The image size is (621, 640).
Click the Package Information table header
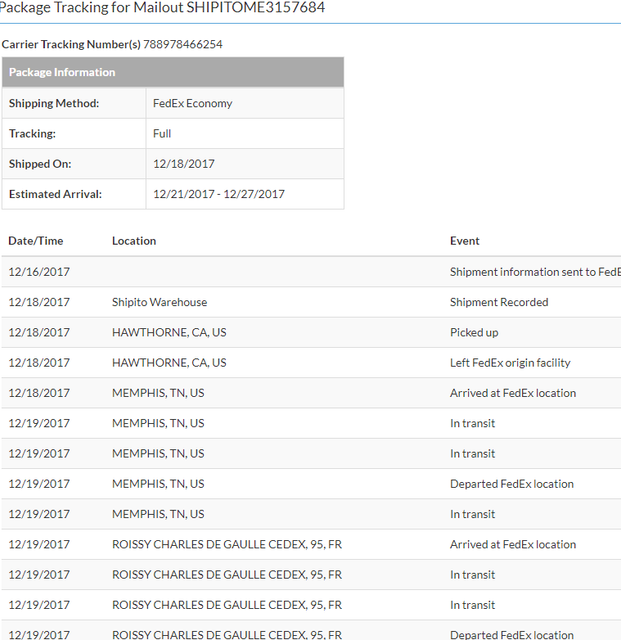coord(173,72)
